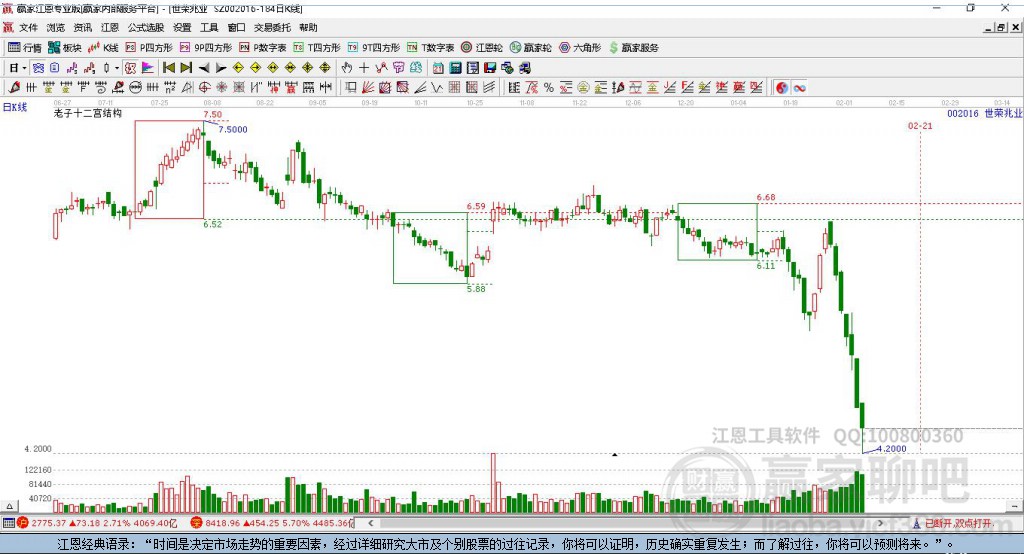1024x554 pixels.
Task: Click horizontal scrollbar left arrow
Action: click(x=370, y=523)
